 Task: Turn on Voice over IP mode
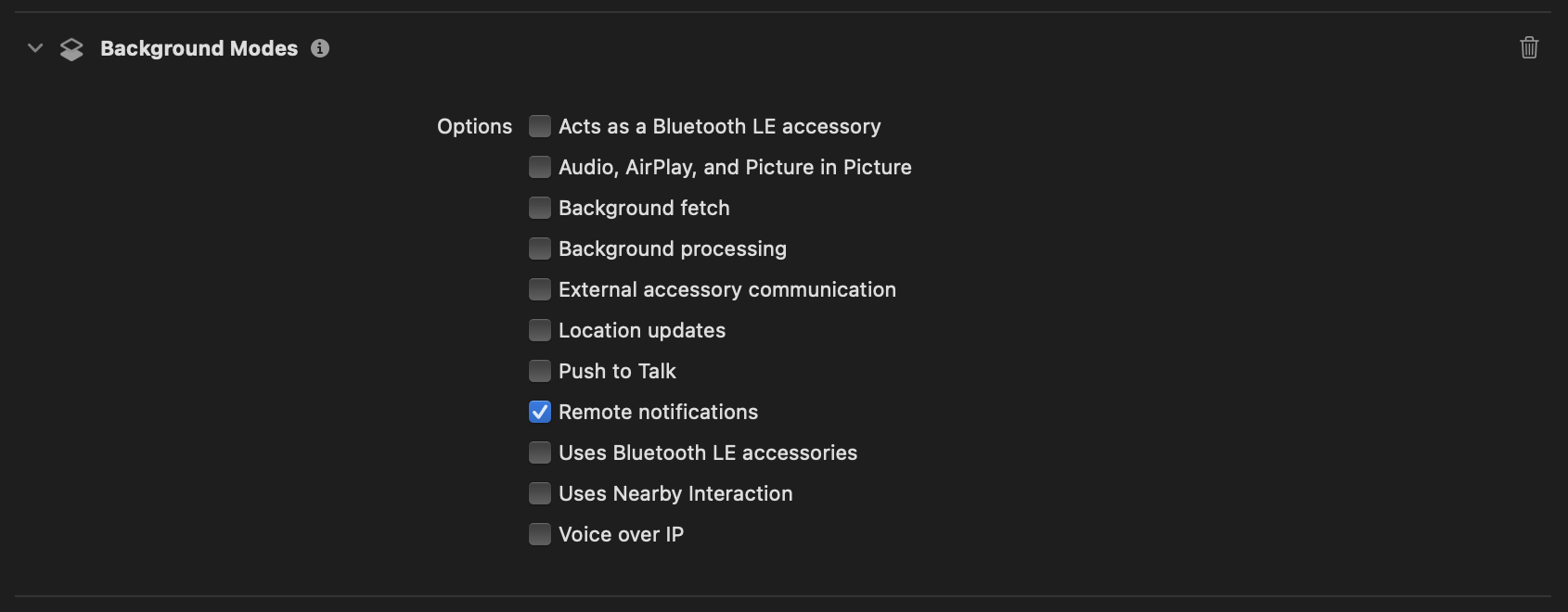[x=540, y=534]
